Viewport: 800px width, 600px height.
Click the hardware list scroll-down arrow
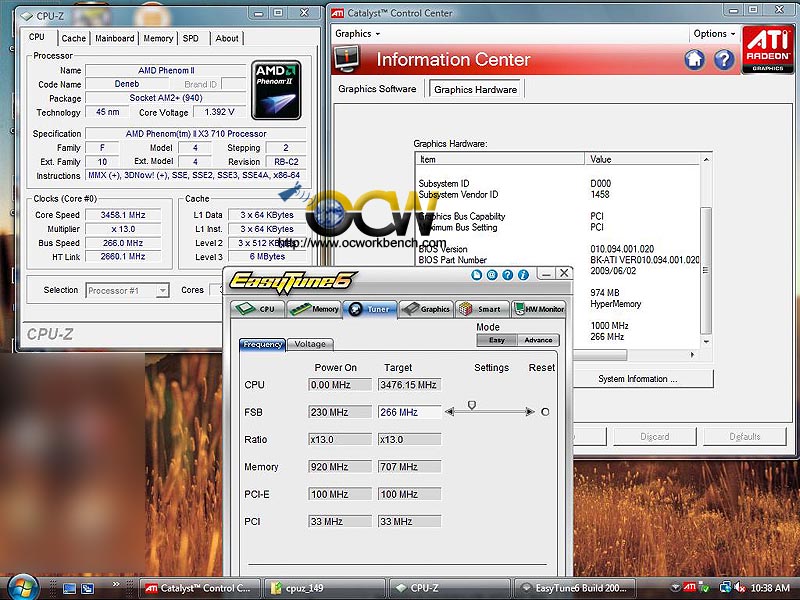706,342
